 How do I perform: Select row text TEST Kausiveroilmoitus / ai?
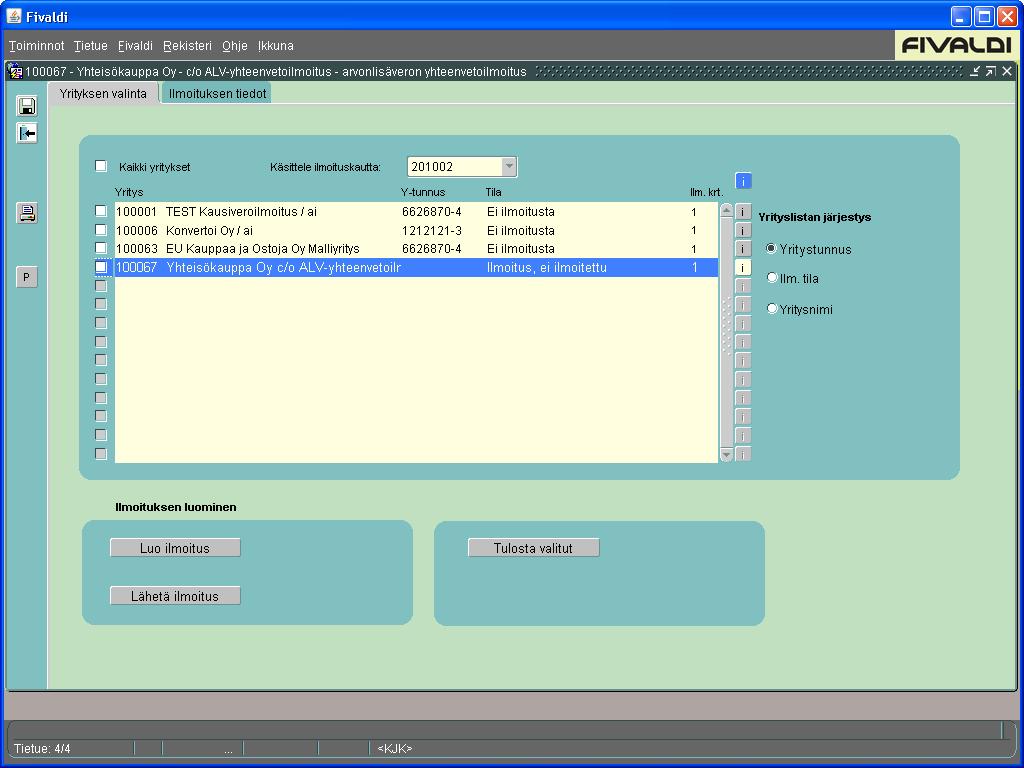(241, 212)
